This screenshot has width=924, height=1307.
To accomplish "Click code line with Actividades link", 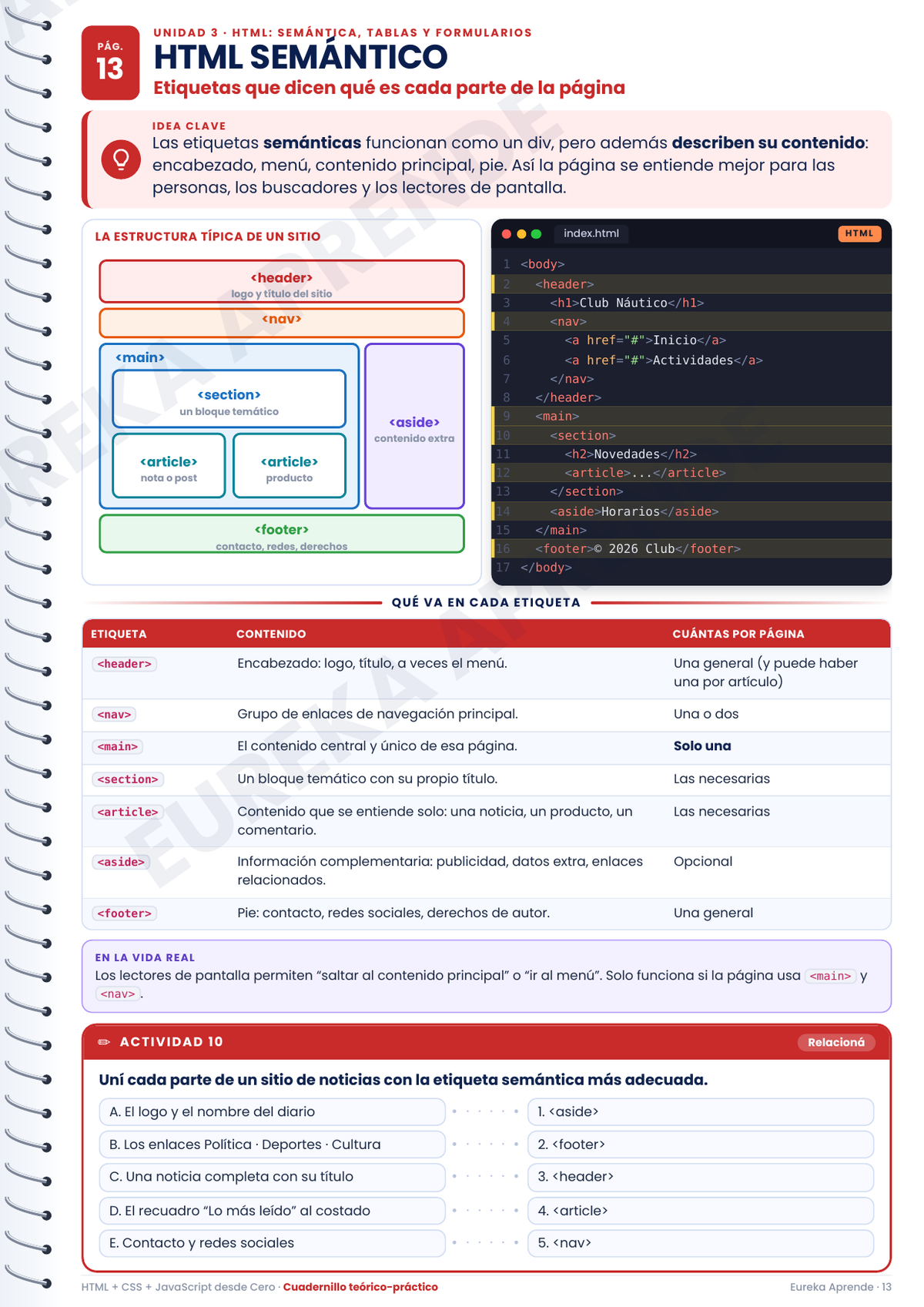I will pos(664,360).
